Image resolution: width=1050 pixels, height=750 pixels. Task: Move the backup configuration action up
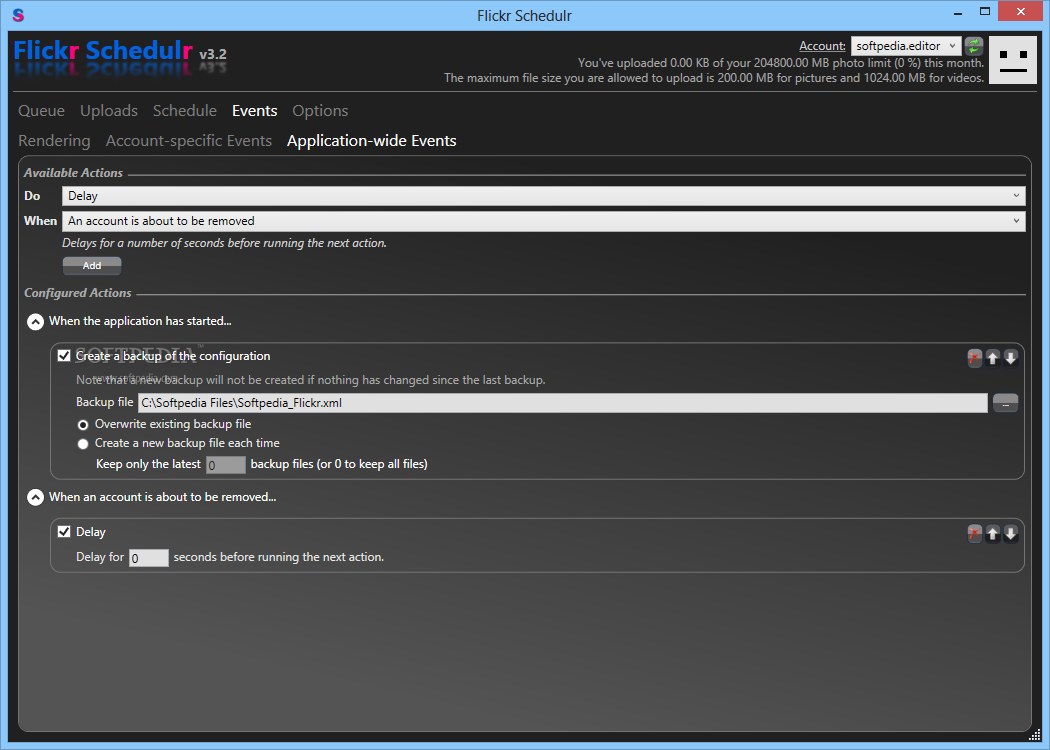[992, 358]
